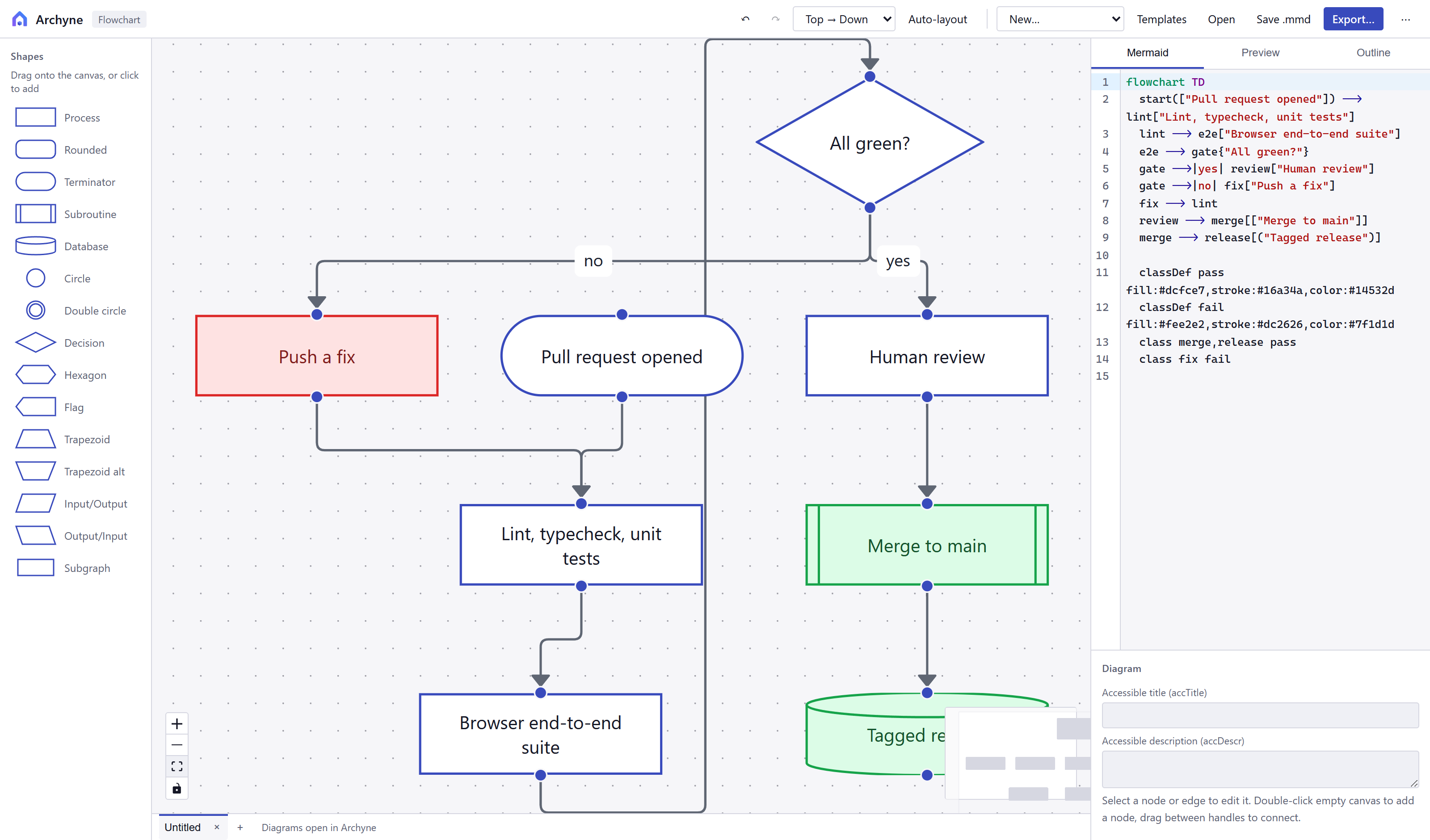Add an Output/Input shape

tap(75, 536)
